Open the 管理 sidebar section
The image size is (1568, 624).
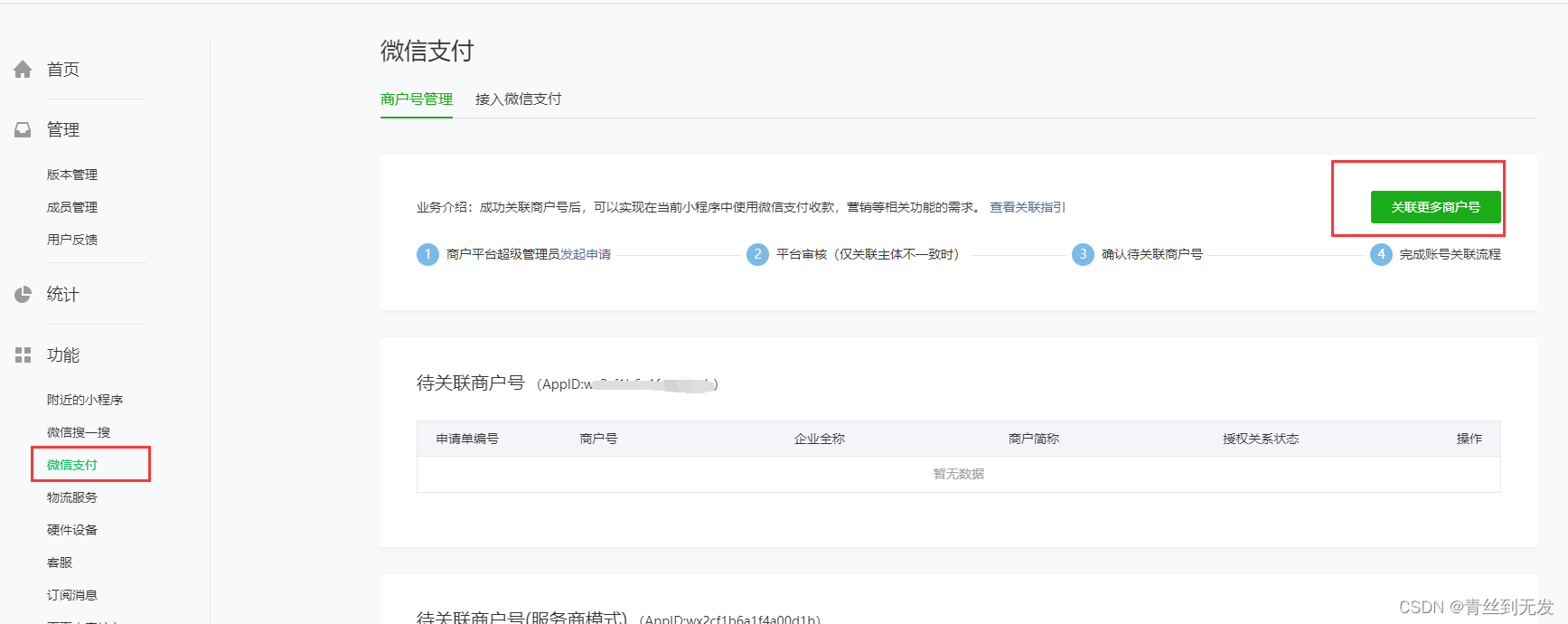coord(63,130)
